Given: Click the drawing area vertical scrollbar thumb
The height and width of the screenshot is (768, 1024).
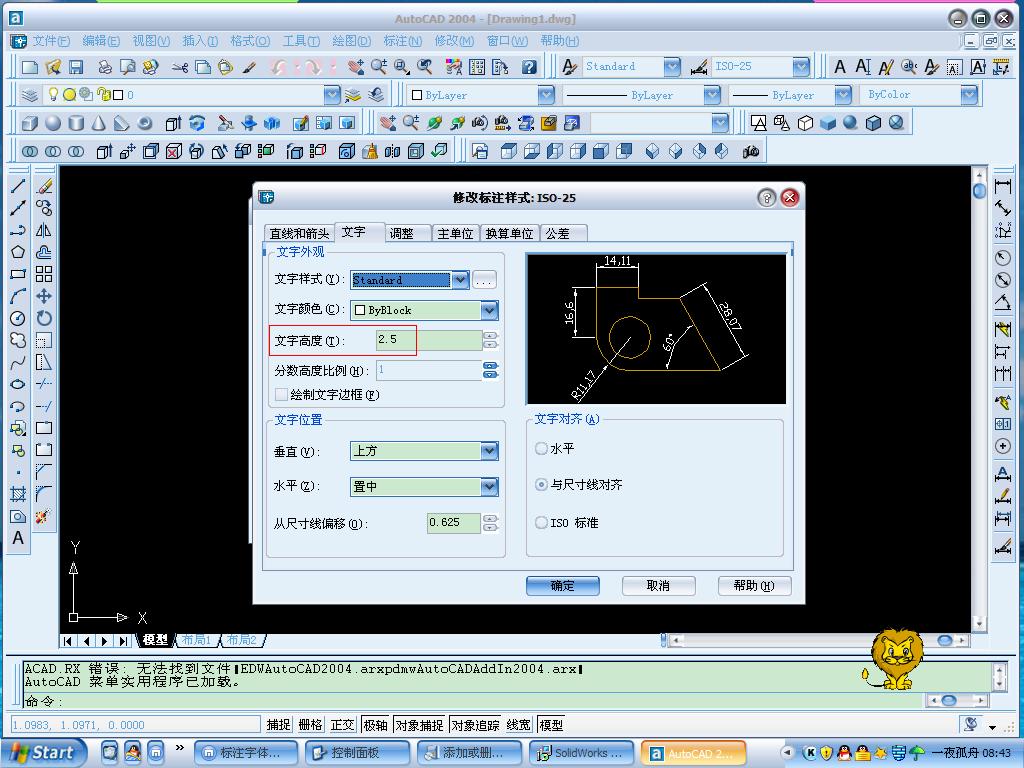Looking at the screenshot, I should click(x=979, y=191).
